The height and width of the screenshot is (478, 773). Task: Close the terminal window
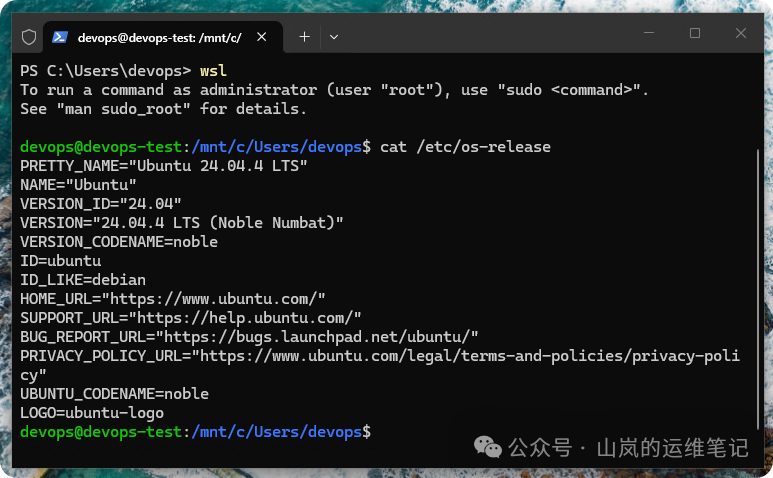click(740, 33)
